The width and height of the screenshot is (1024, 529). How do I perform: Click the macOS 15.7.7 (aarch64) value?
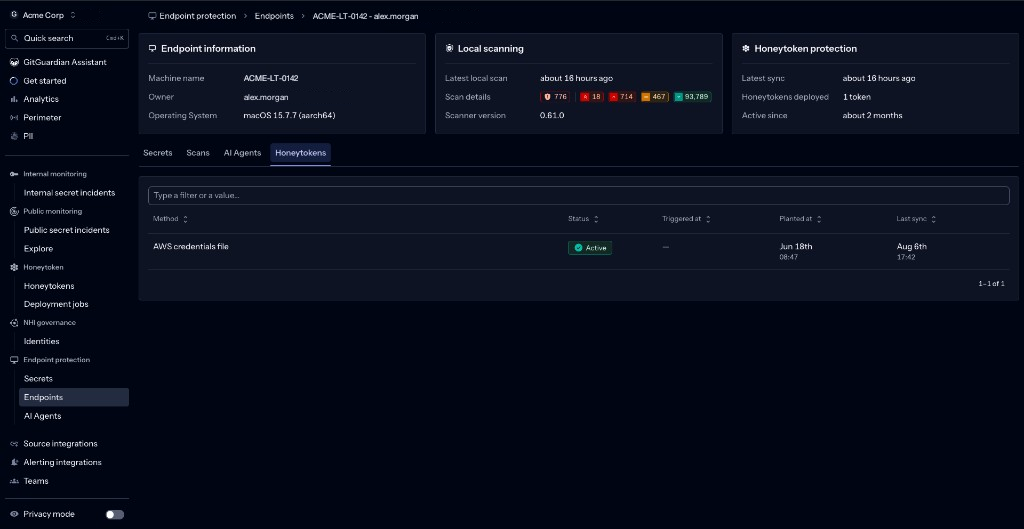[290, 116]
